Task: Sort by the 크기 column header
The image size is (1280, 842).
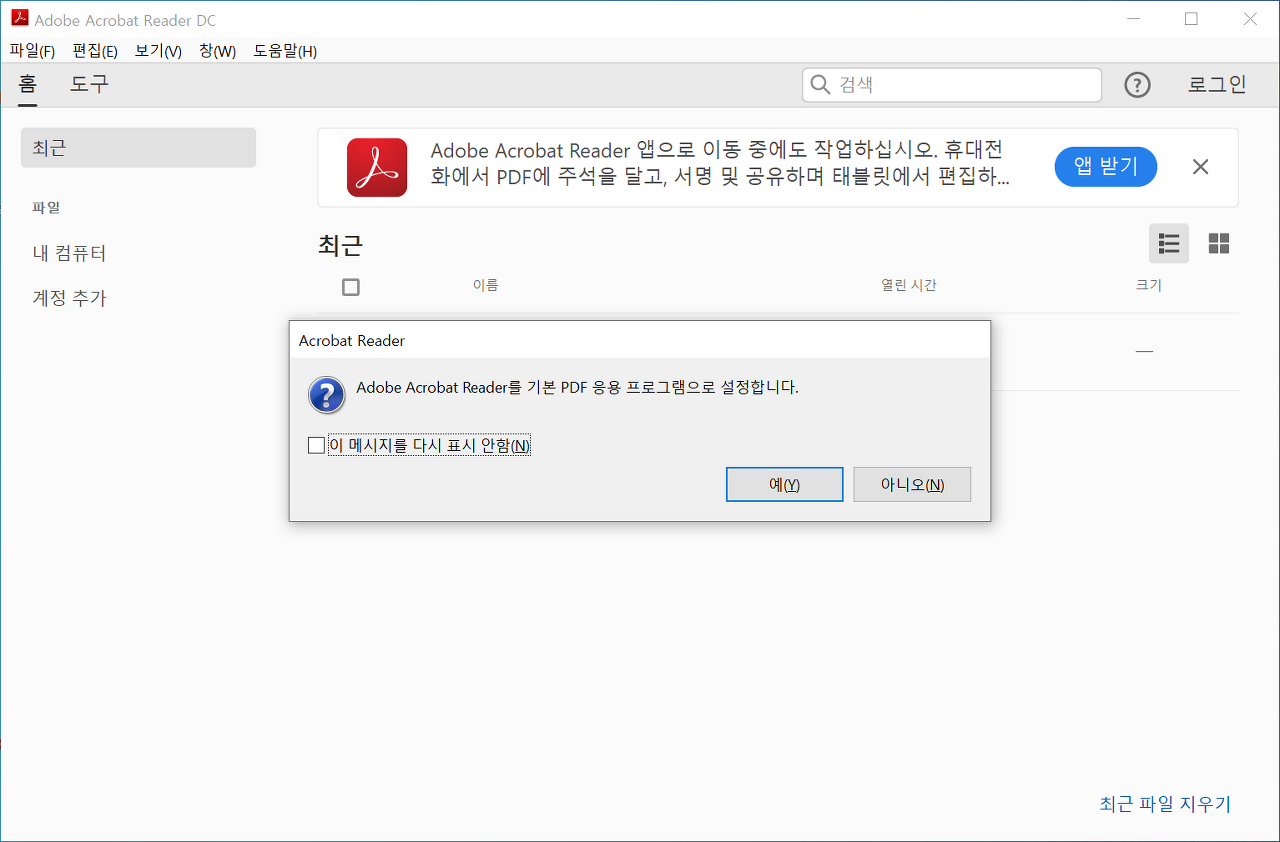Action: pyautogui.click(x=1149, y=285)
